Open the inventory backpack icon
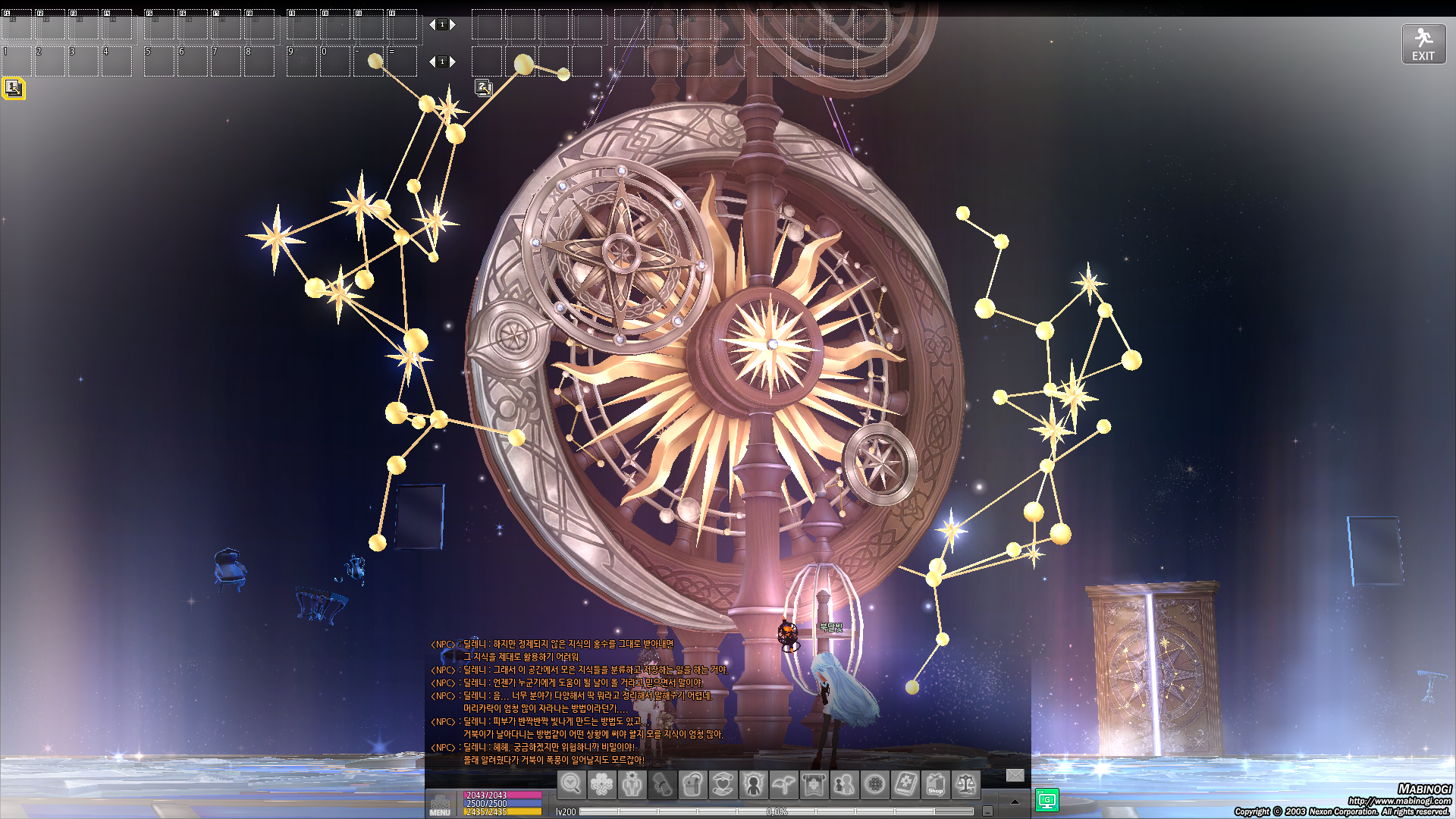The image size is (1456, 819). [x=692, y=785]
